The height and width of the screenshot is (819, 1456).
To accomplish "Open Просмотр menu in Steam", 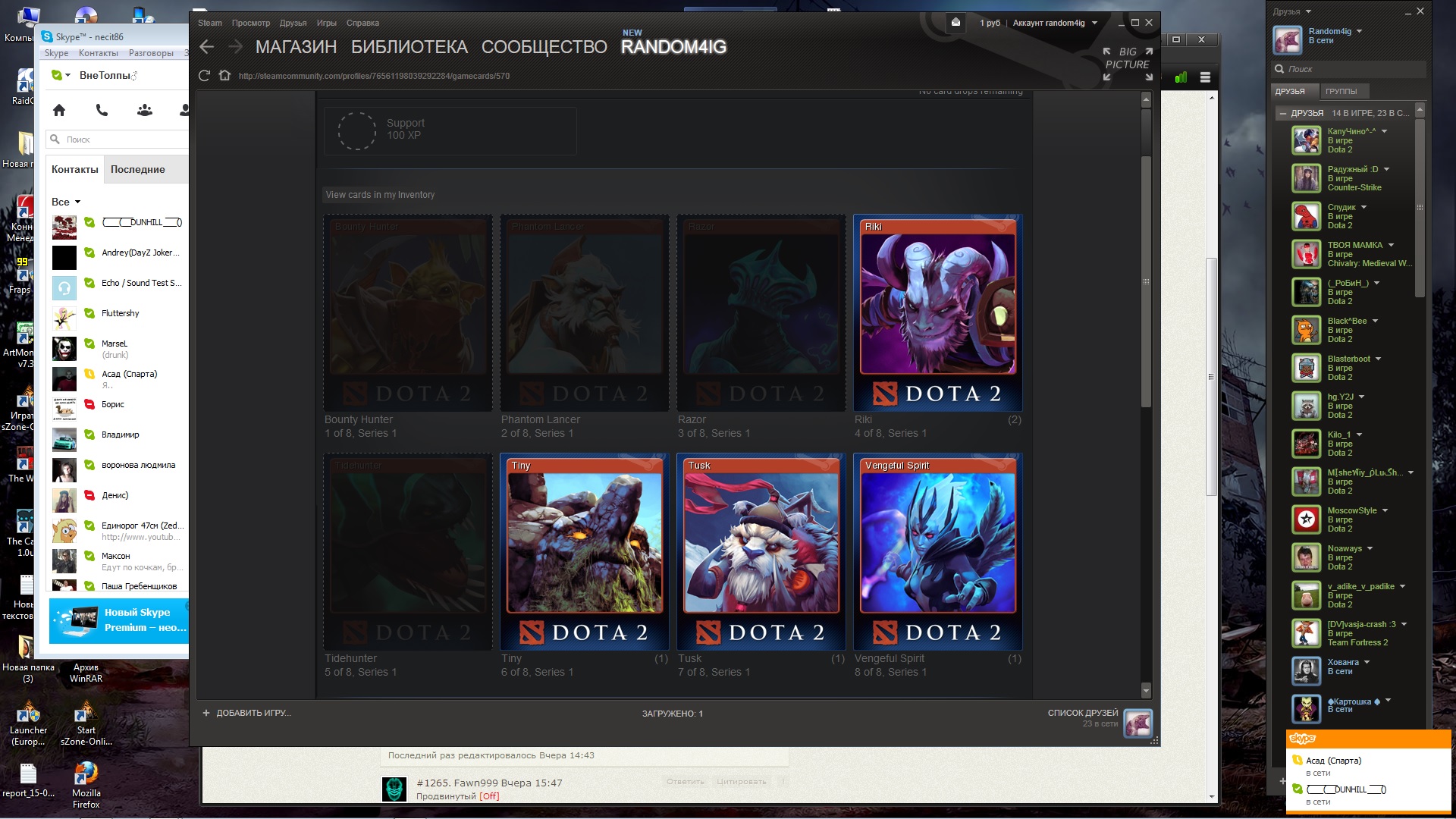I will (x=251, y=23).
